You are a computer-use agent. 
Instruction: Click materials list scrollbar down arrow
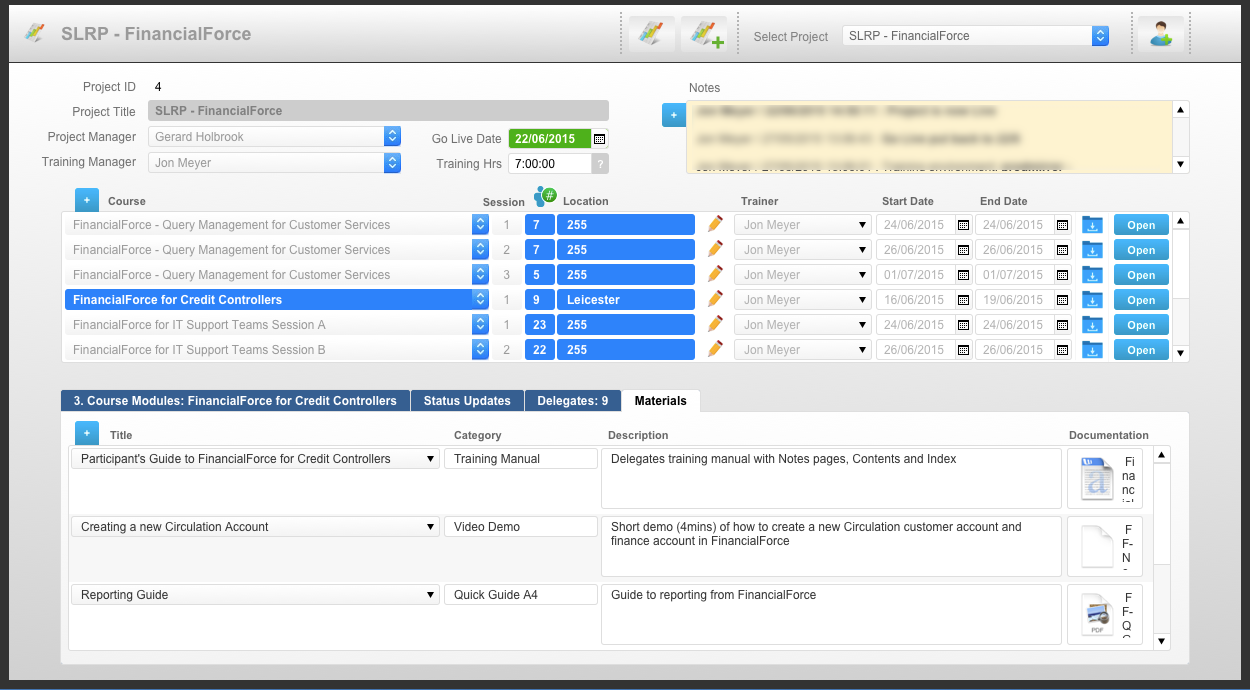click(x=1161, y=641)
